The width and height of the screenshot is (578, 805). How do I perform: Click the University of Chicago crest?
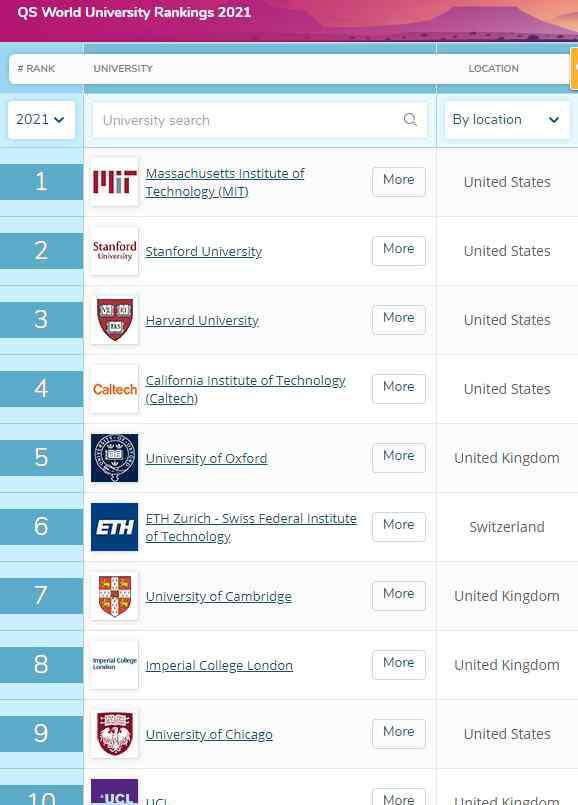pos(114,734)
